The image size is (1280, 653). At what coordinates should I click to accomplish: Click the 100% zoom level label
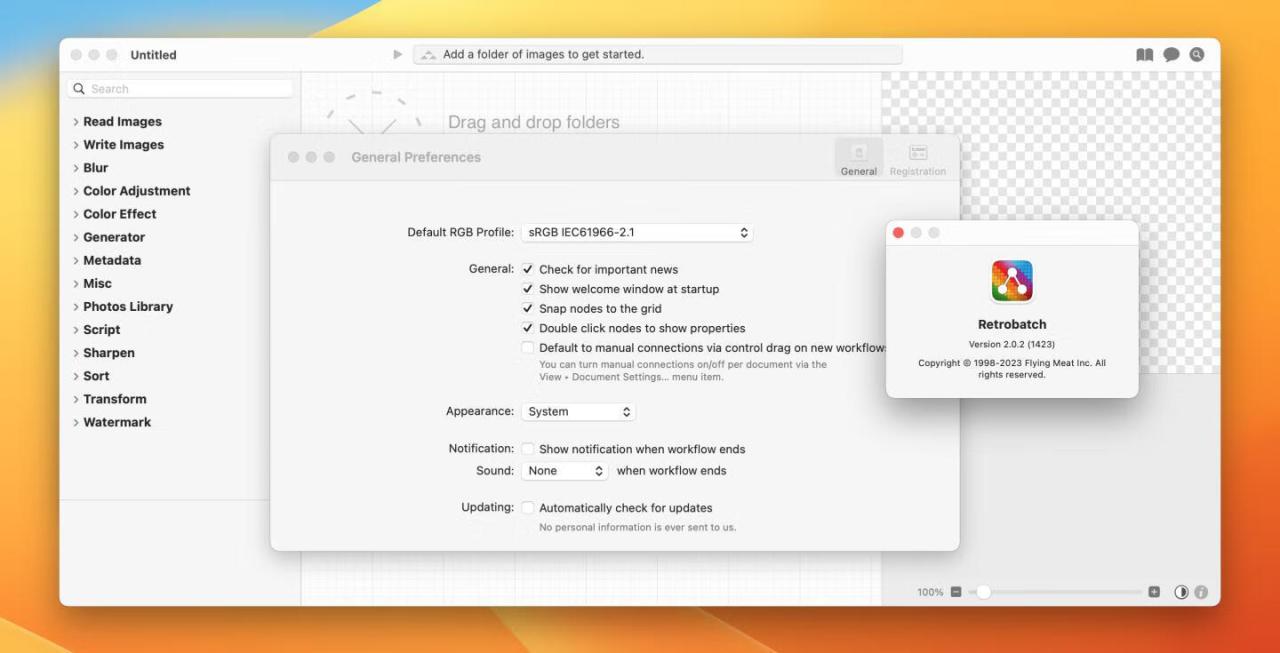pyautogui.click(x=930, y=592)
